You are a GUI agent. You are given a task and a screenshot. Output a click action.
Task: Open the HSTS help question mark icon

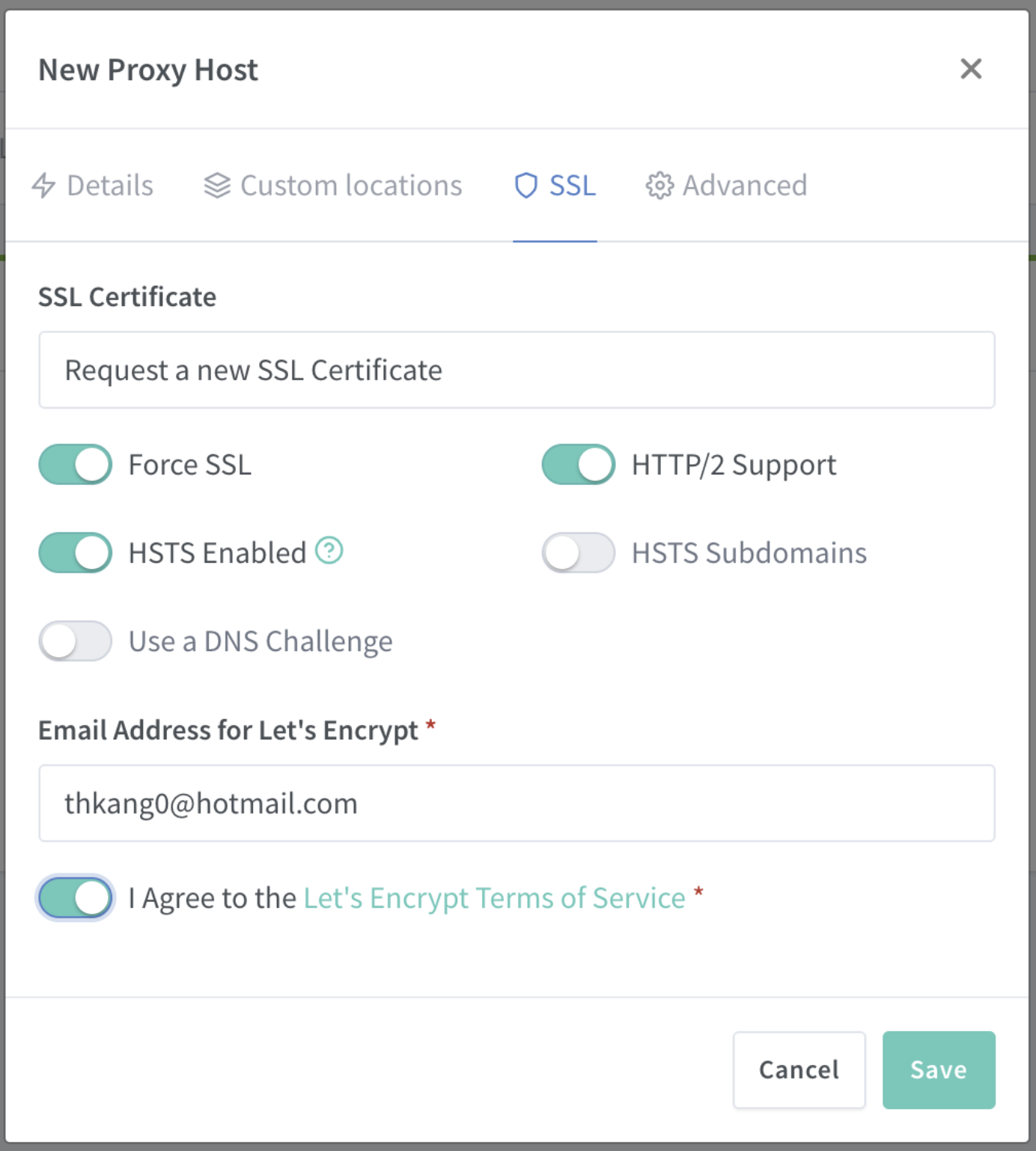(329, 551)
